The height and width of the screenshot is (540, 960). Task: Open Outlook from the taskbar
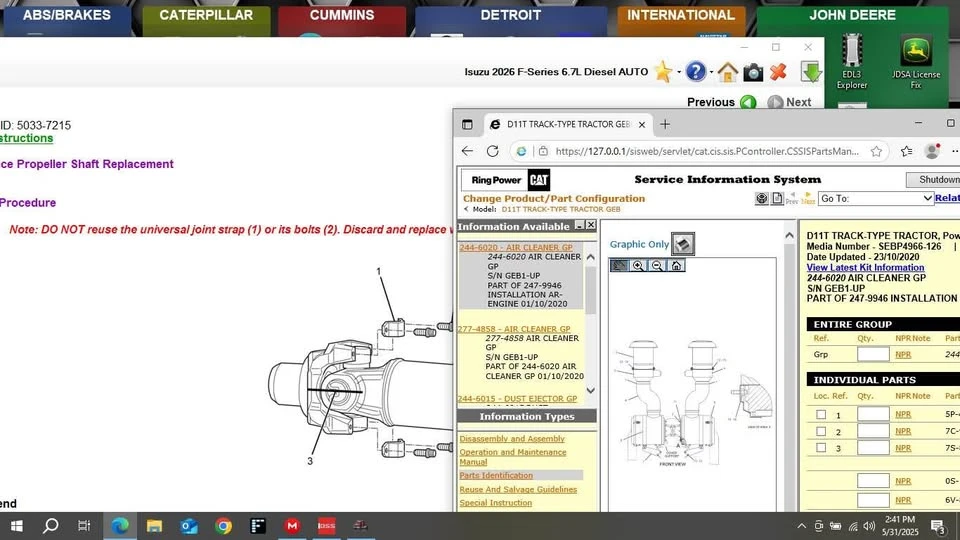coord(189,526)
